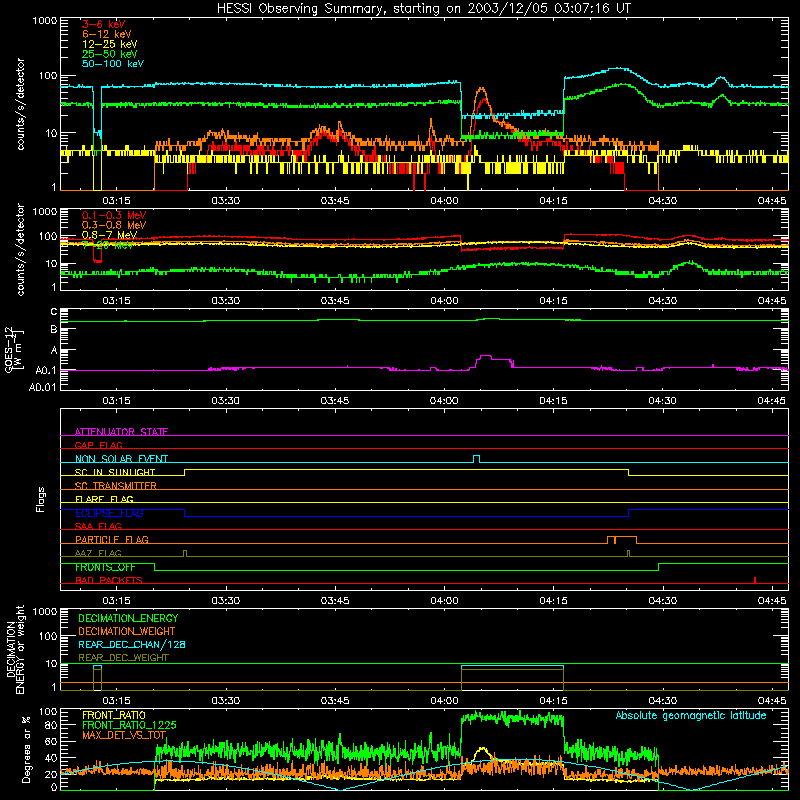This screenshot has width=800, height=800.
Task: Click the ATTENUATOR_STATE flag label
Action: click(121, 432)
